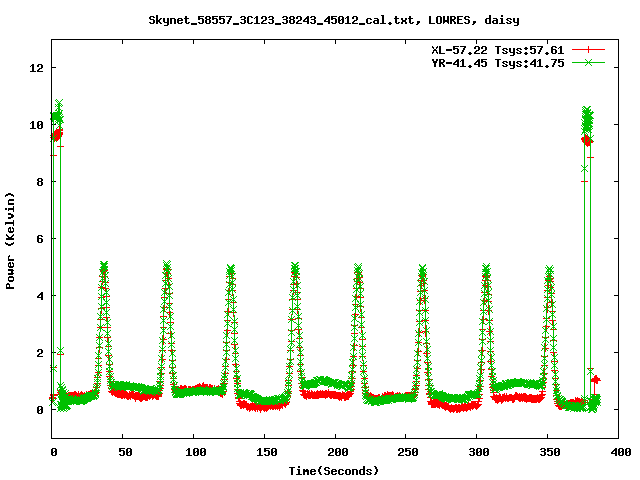Click the peak top near 305 seconds
Viewport: 640px width, 480px height.
pos(486,269)
